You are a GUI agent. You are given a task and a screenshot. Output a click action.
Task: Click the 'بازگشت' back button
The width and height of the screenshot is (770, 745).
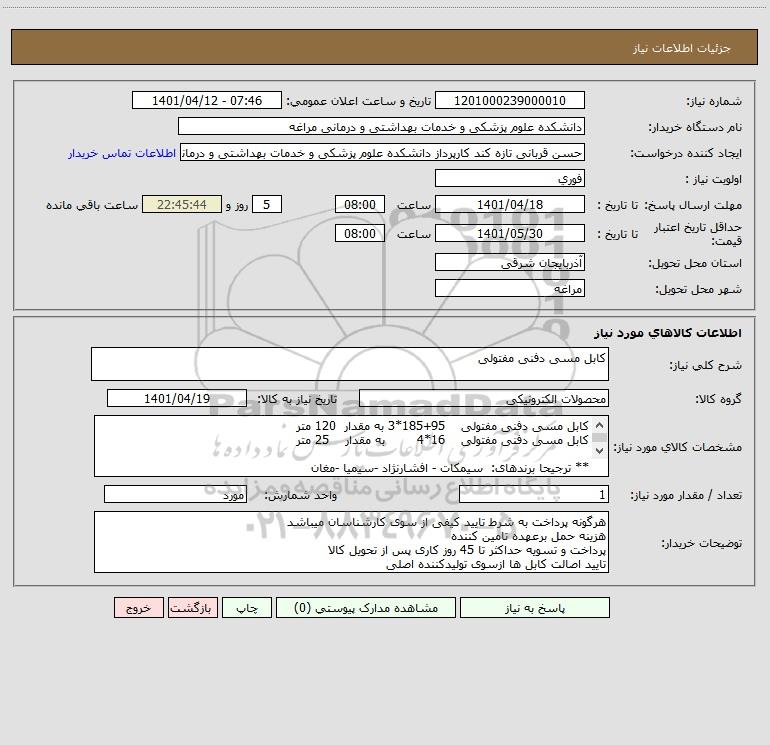pos(192,608)
